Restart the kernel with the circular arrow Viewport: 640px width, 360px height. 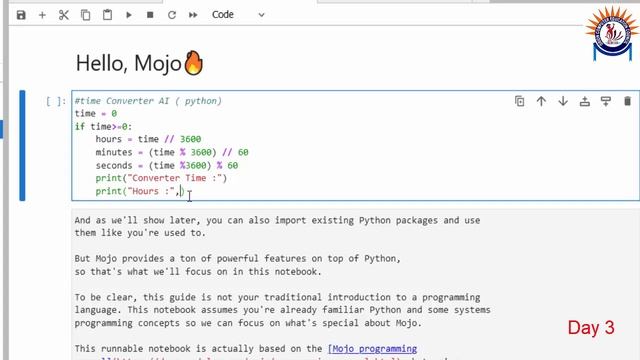pyautogui.click(x=172, y=15)
